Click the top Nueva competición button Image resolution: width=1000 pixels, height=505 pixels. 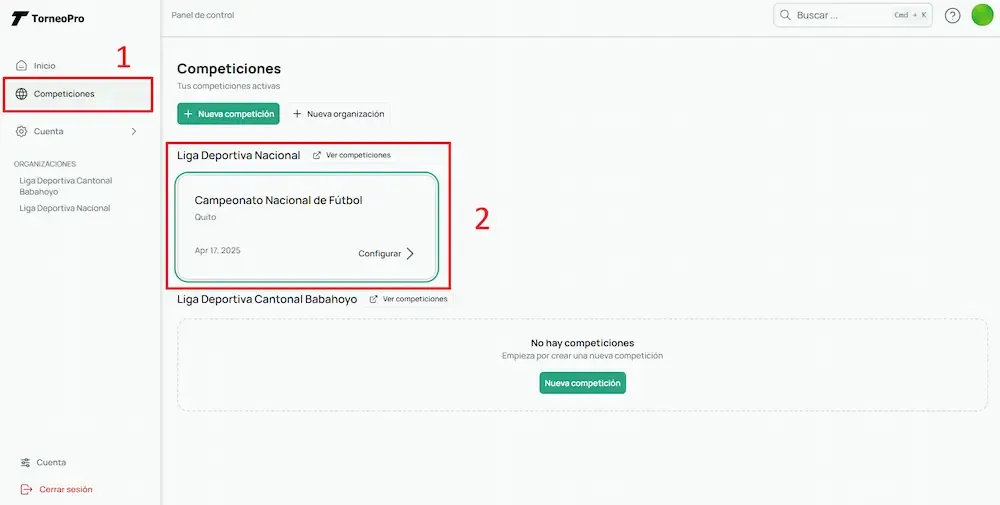(x=228, y=114)
